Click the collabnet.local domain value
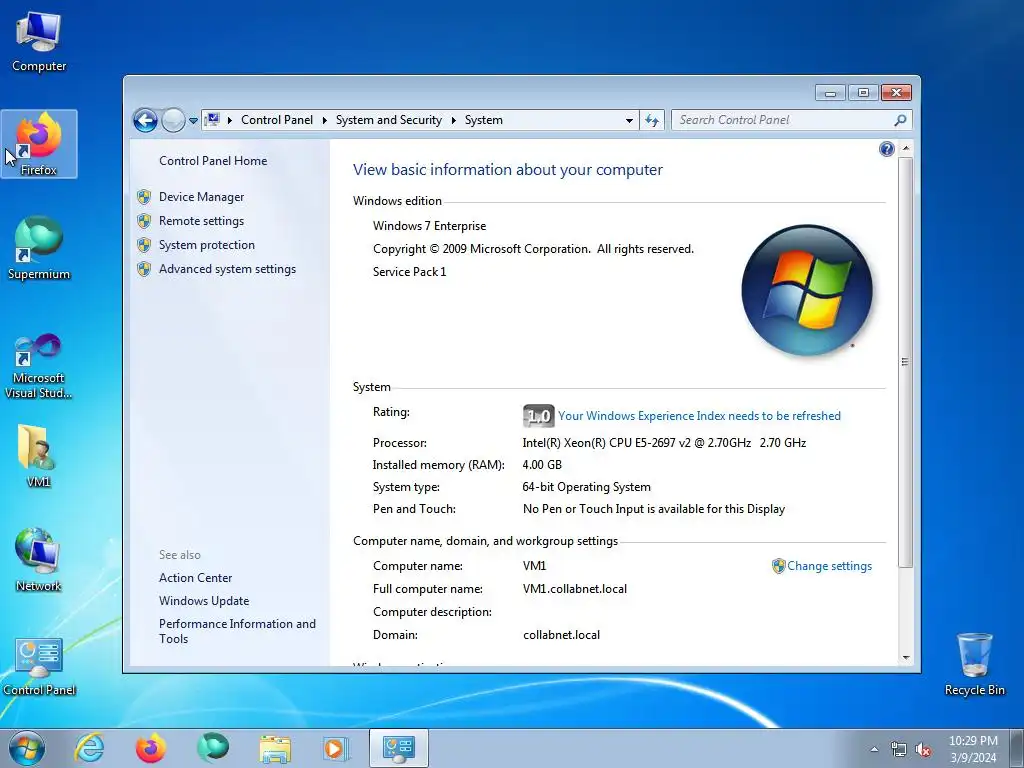Screen dimensions: 1024x768 [x=561, y=635]
